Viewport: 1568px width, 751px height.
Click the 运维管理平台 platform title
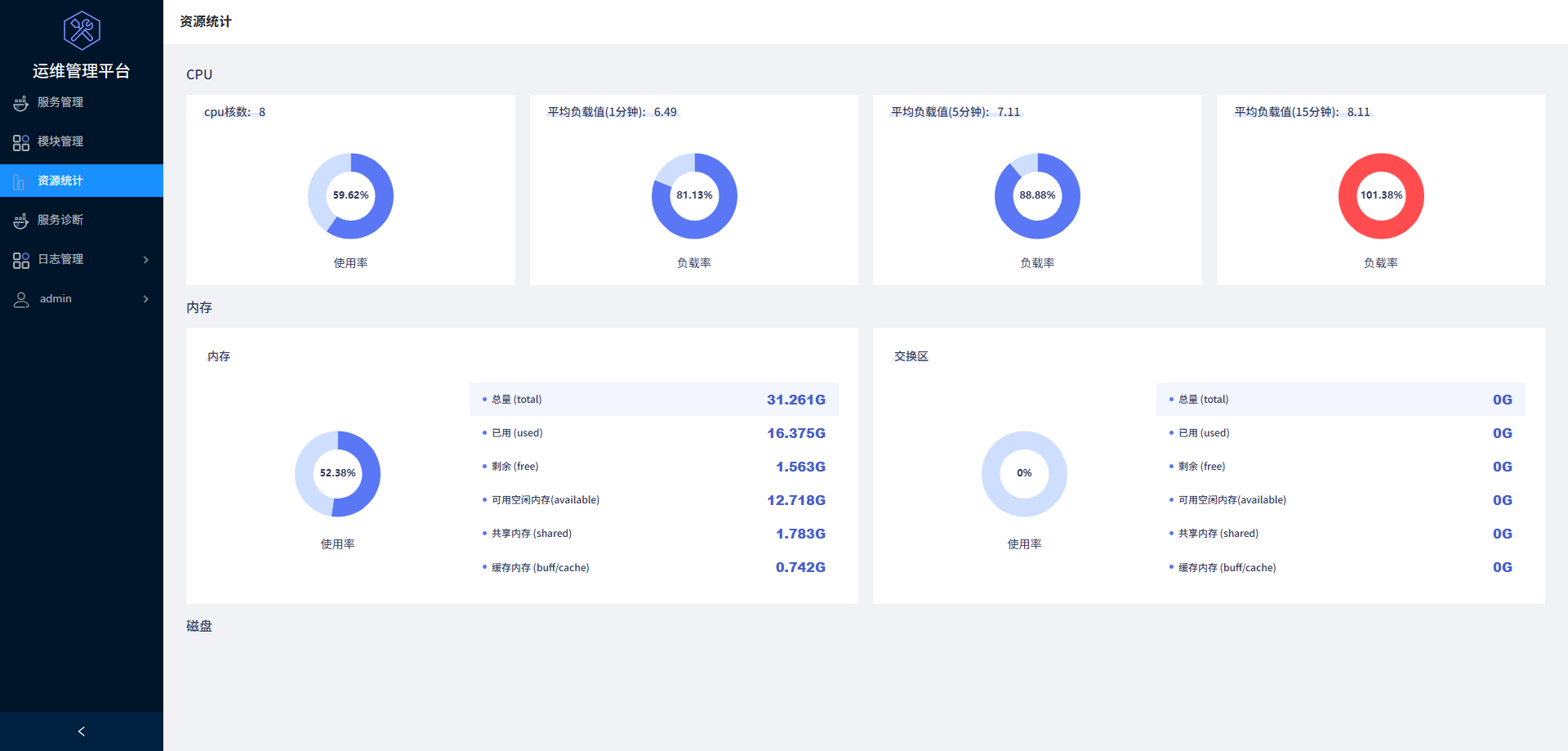coord(82,71)
